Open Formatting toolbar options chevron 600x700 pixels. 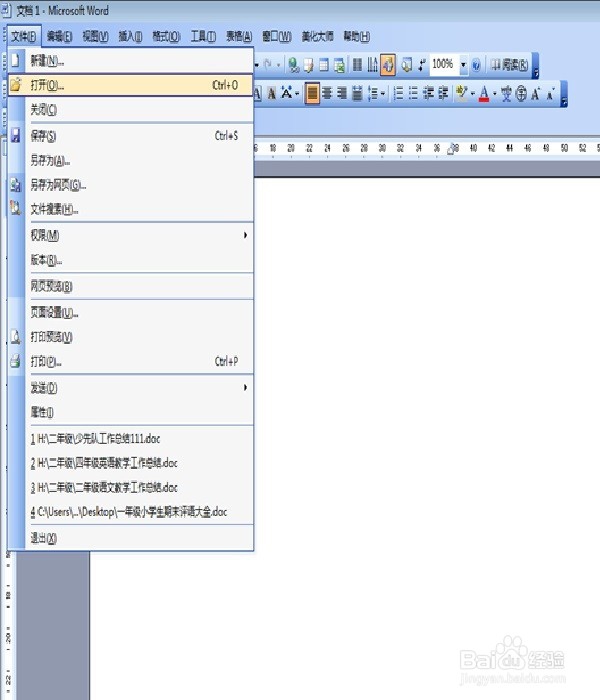click(564, 94)
